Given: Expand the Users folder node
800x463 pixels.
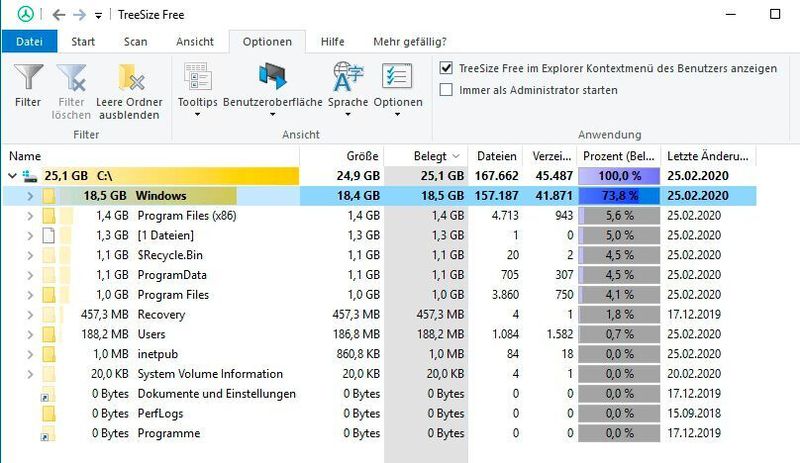Looking at the screenshot, I should coord(30,334).
